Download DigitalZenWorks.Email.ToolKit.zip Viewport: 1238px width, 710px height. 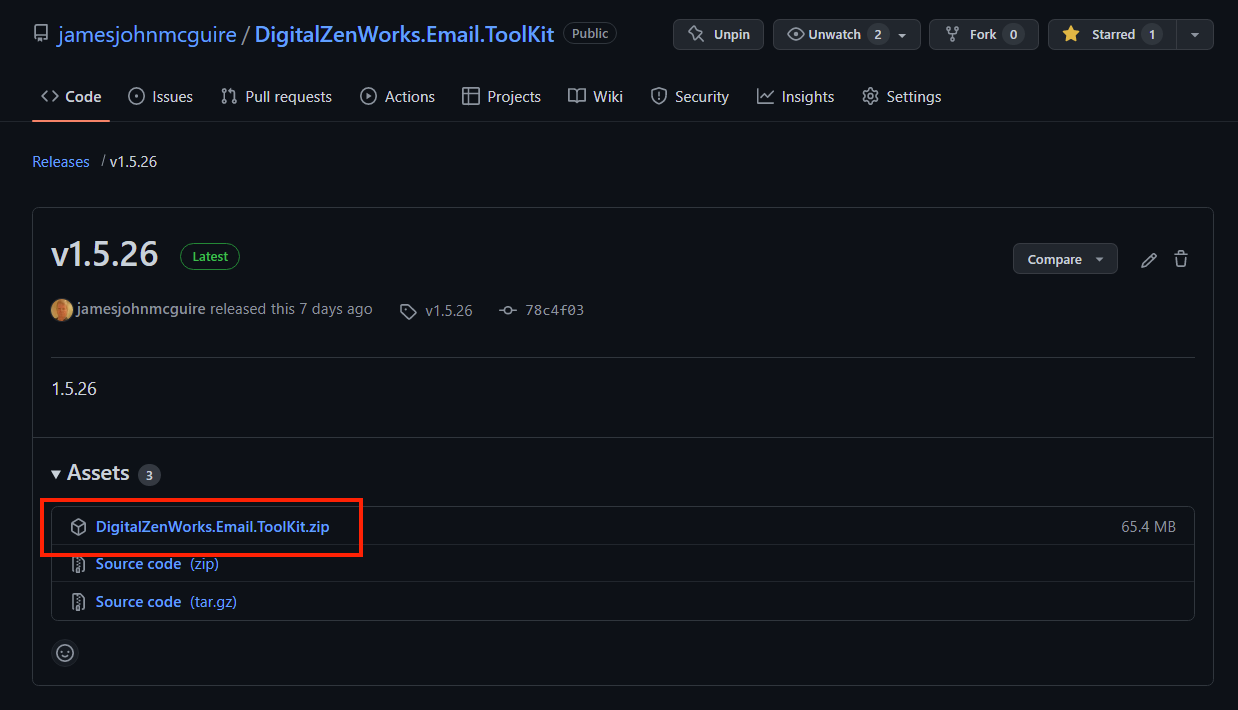coord(212,526)
